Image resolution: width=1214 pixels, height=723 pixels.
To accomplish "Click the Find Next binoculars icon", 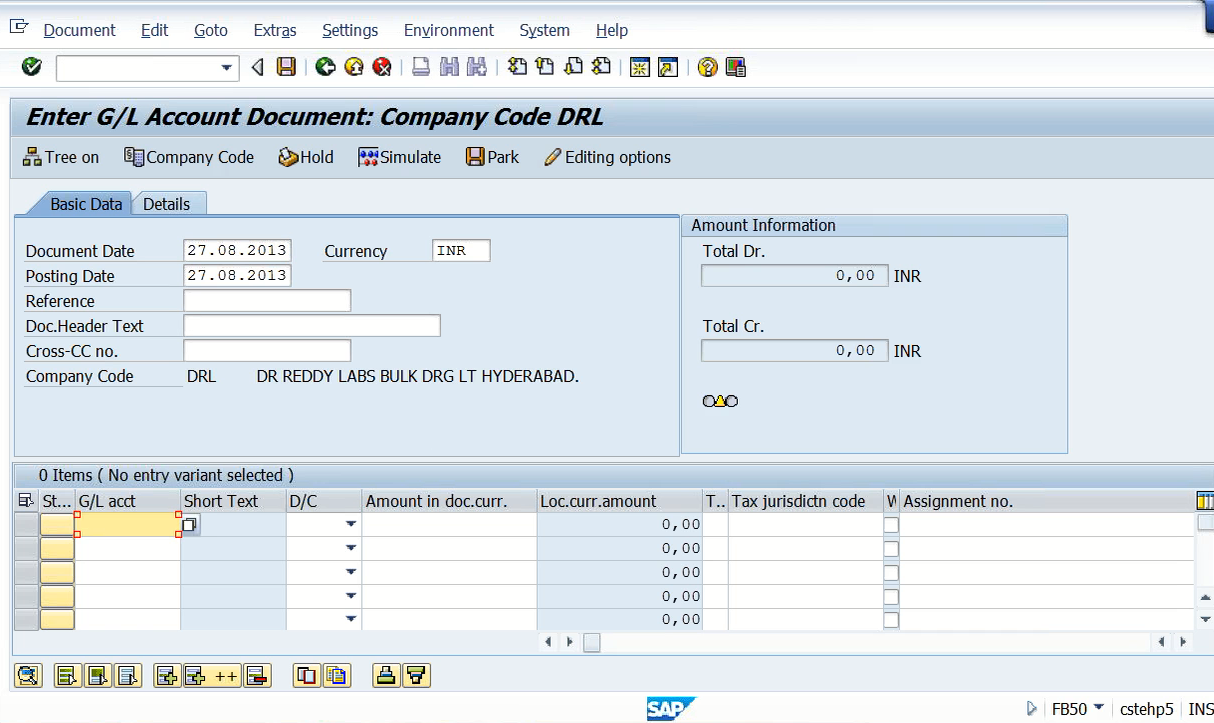I will pos(477,67).
